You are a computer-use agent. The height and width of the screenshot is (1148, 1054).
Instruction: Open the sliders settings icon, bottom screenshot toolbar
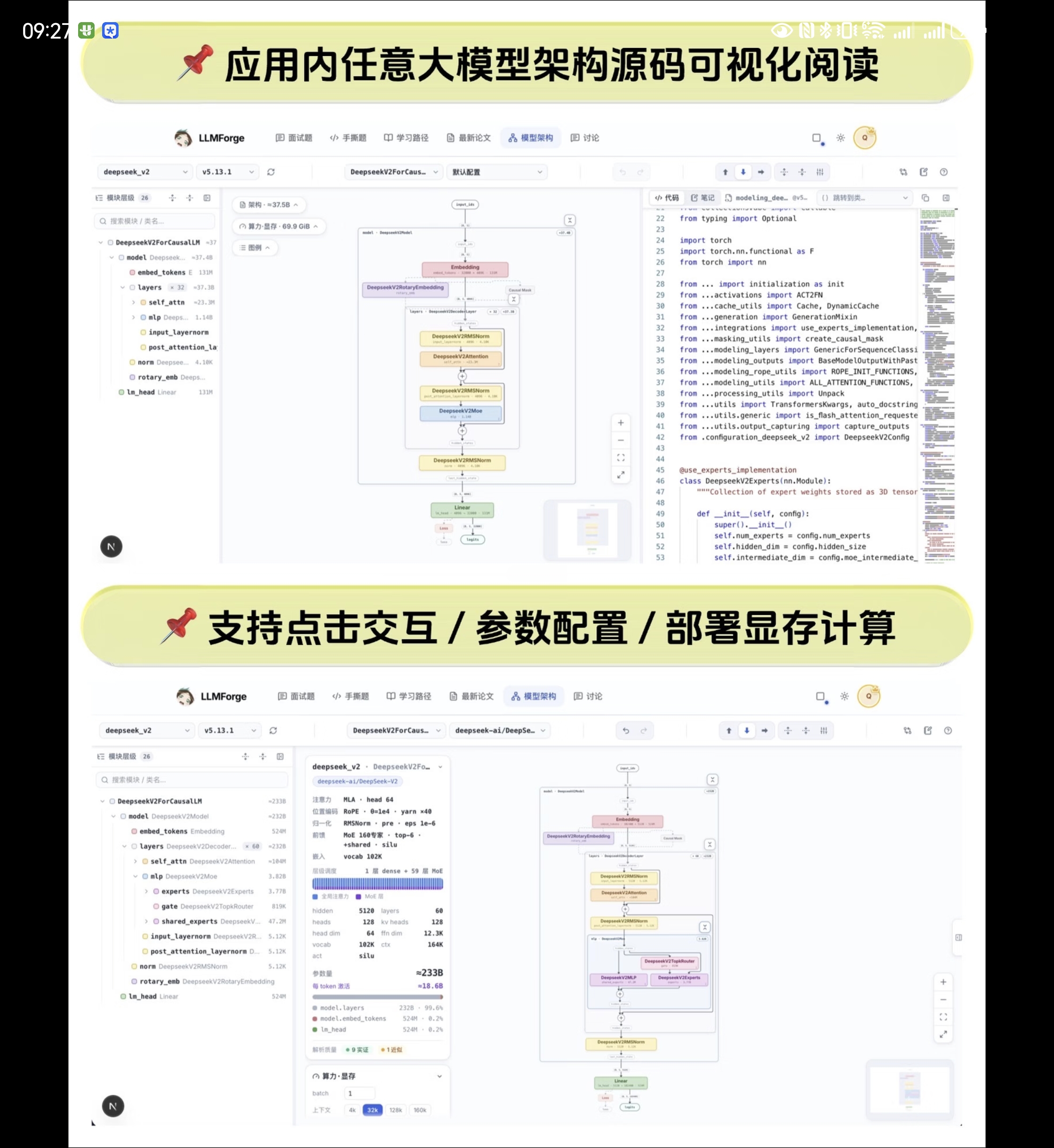tap(823, 731)
